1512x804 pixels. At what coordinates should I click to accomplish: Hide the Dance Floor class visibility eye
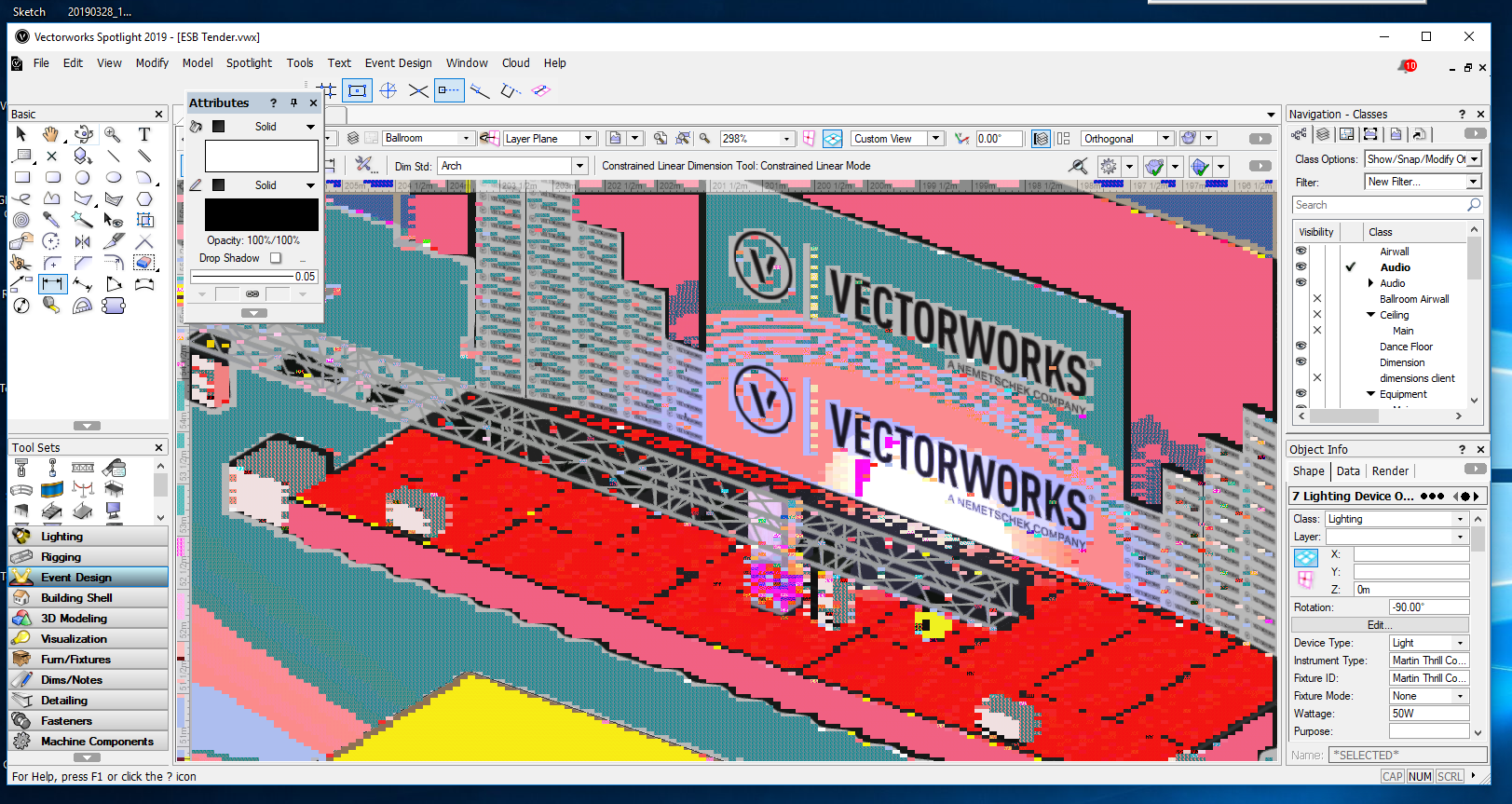[1301, 347]
